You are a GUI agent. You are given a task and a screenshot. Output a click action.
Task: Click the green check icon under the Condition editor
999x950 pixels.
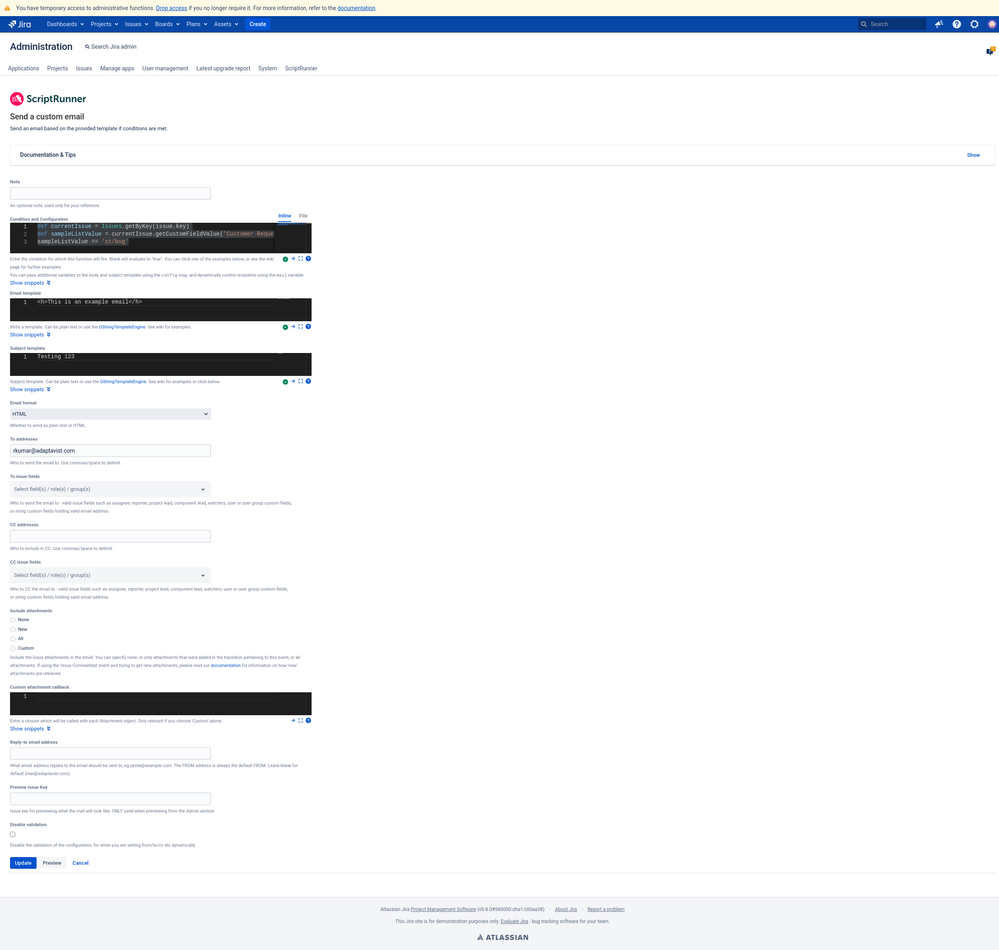pyautogui.click(x=286, y=259)
